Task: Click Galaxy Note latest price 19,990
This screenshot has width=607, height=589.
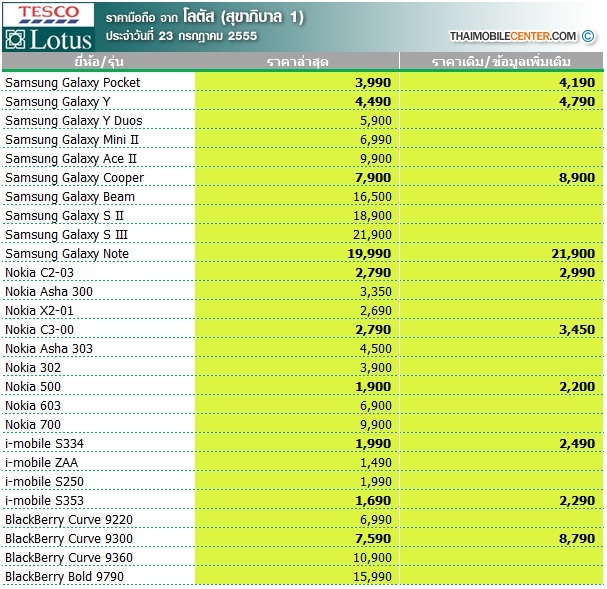Action: (x=369, y=253)
